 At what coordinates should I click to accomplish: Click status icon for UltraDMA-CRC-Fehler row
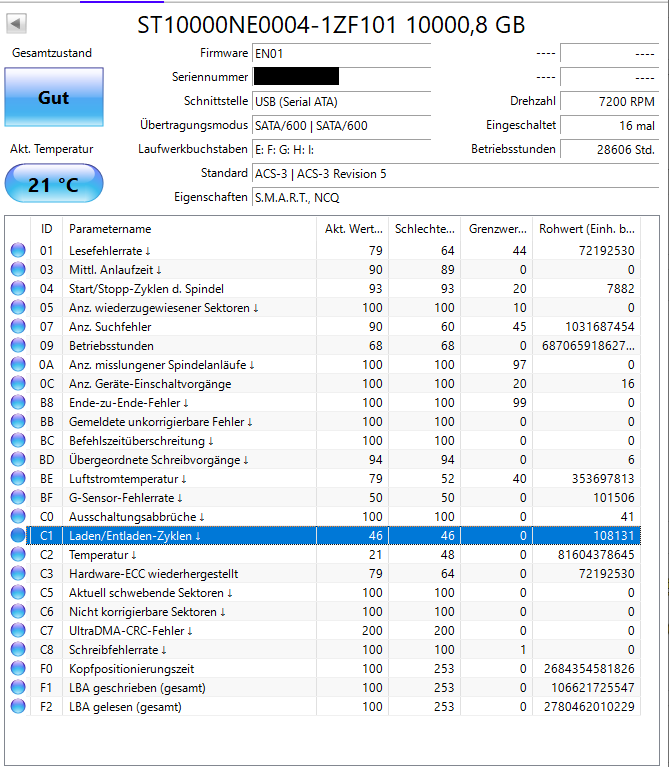18,631
